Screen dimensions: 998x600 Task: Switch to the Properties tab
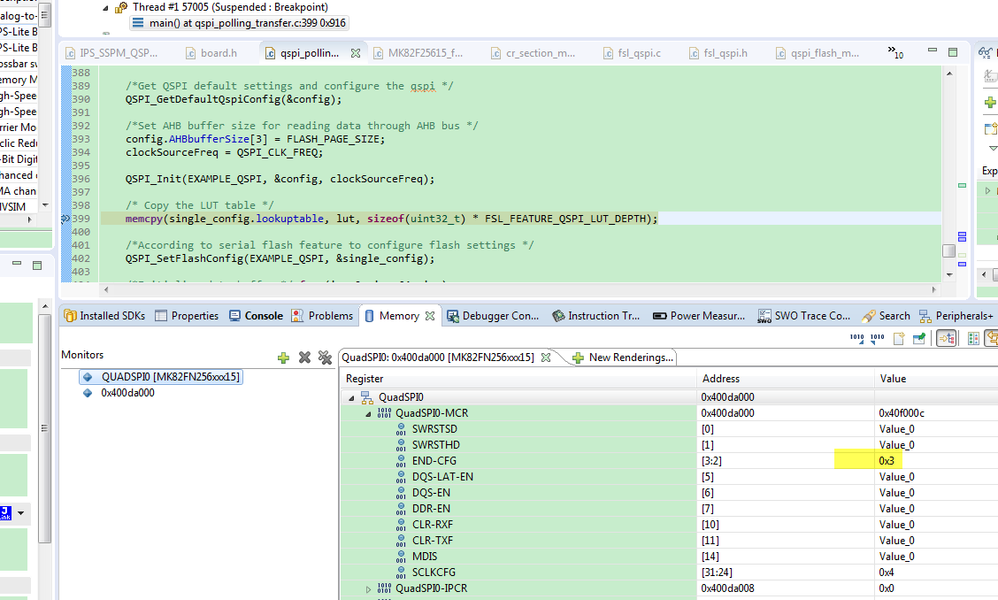coord(187,316)
